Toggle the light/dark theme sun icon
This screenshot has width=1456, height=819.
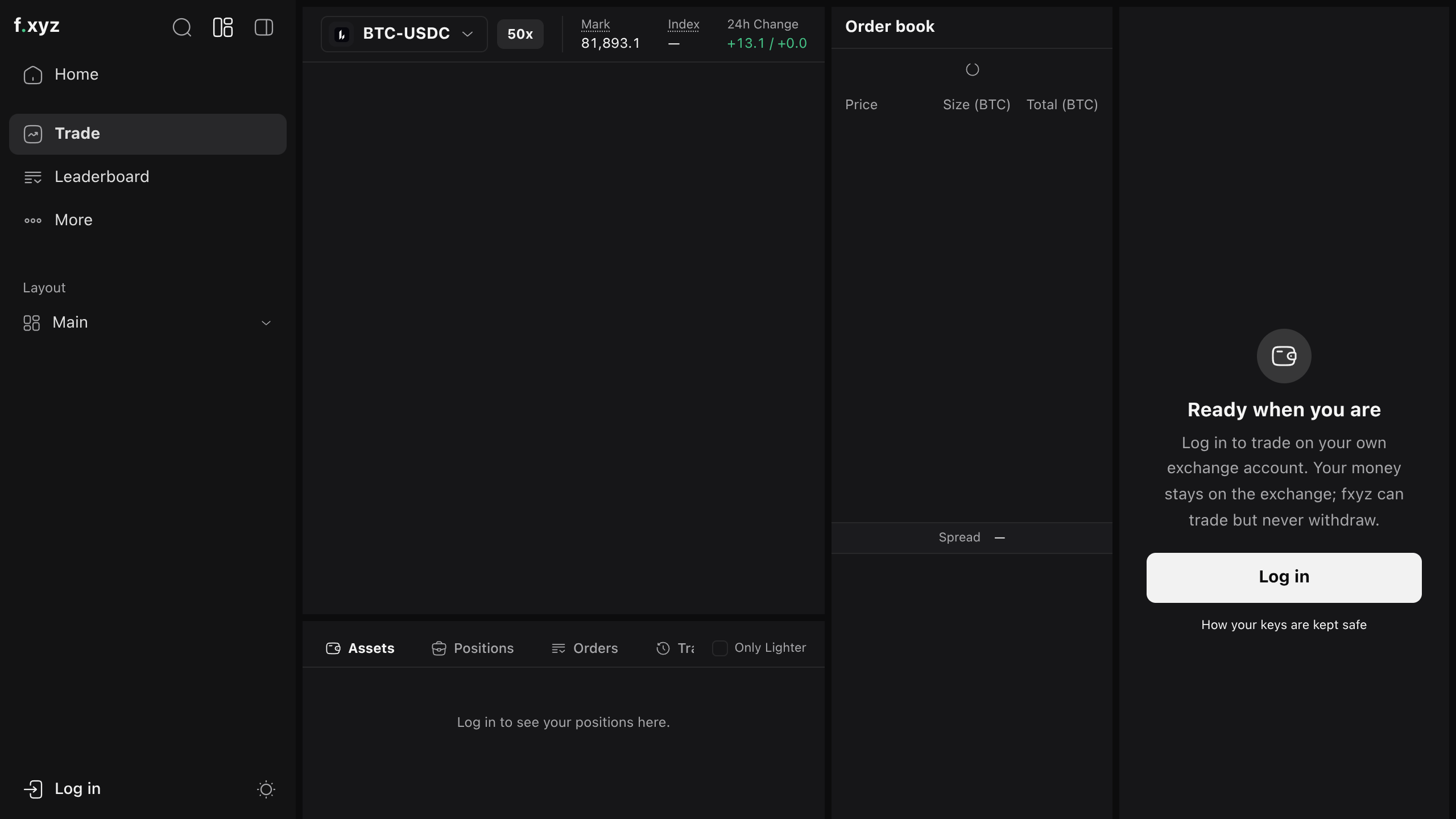pos(266,789)
